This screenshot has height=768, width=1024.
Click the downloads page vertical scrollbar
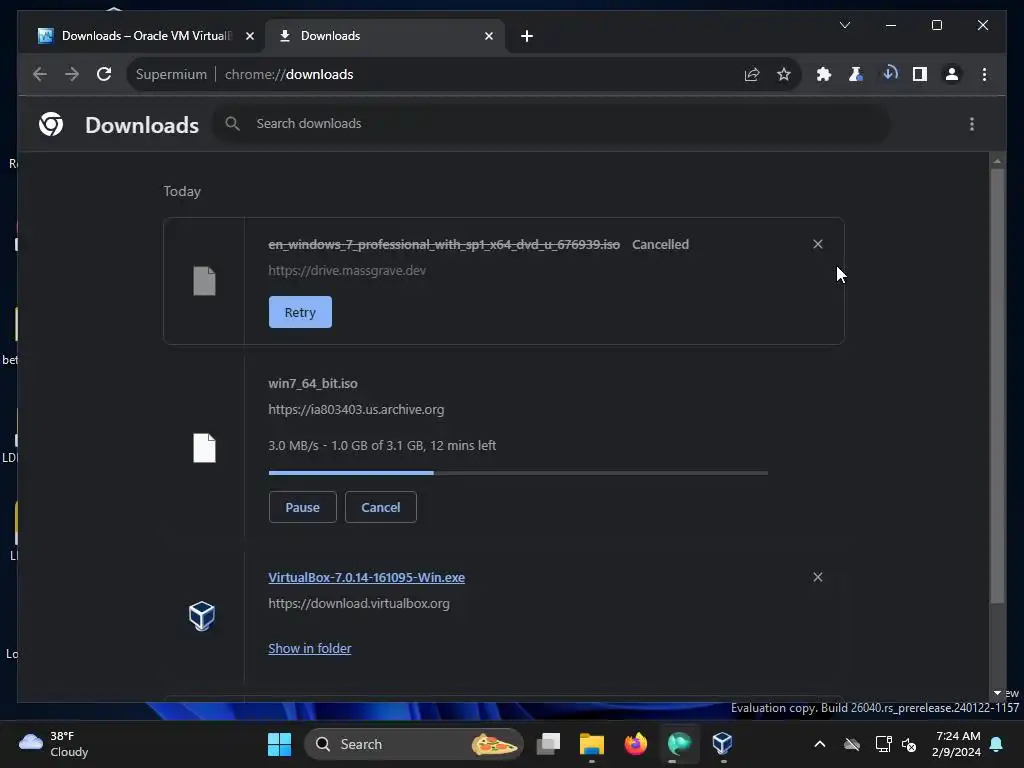coord(997,385)
